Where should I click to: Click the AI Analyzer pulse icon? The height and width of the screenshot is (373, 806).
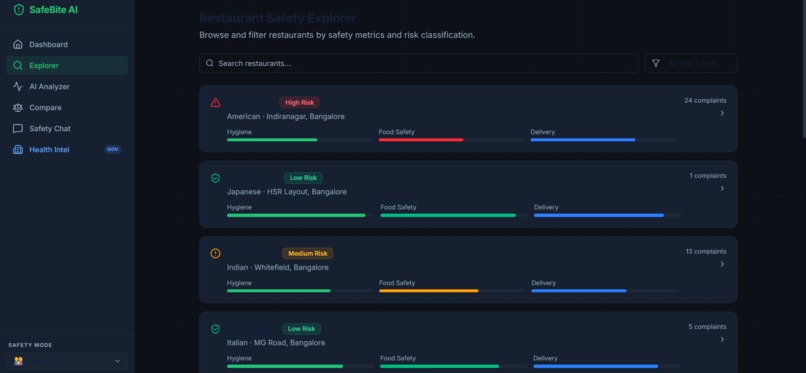click(18, 87)
